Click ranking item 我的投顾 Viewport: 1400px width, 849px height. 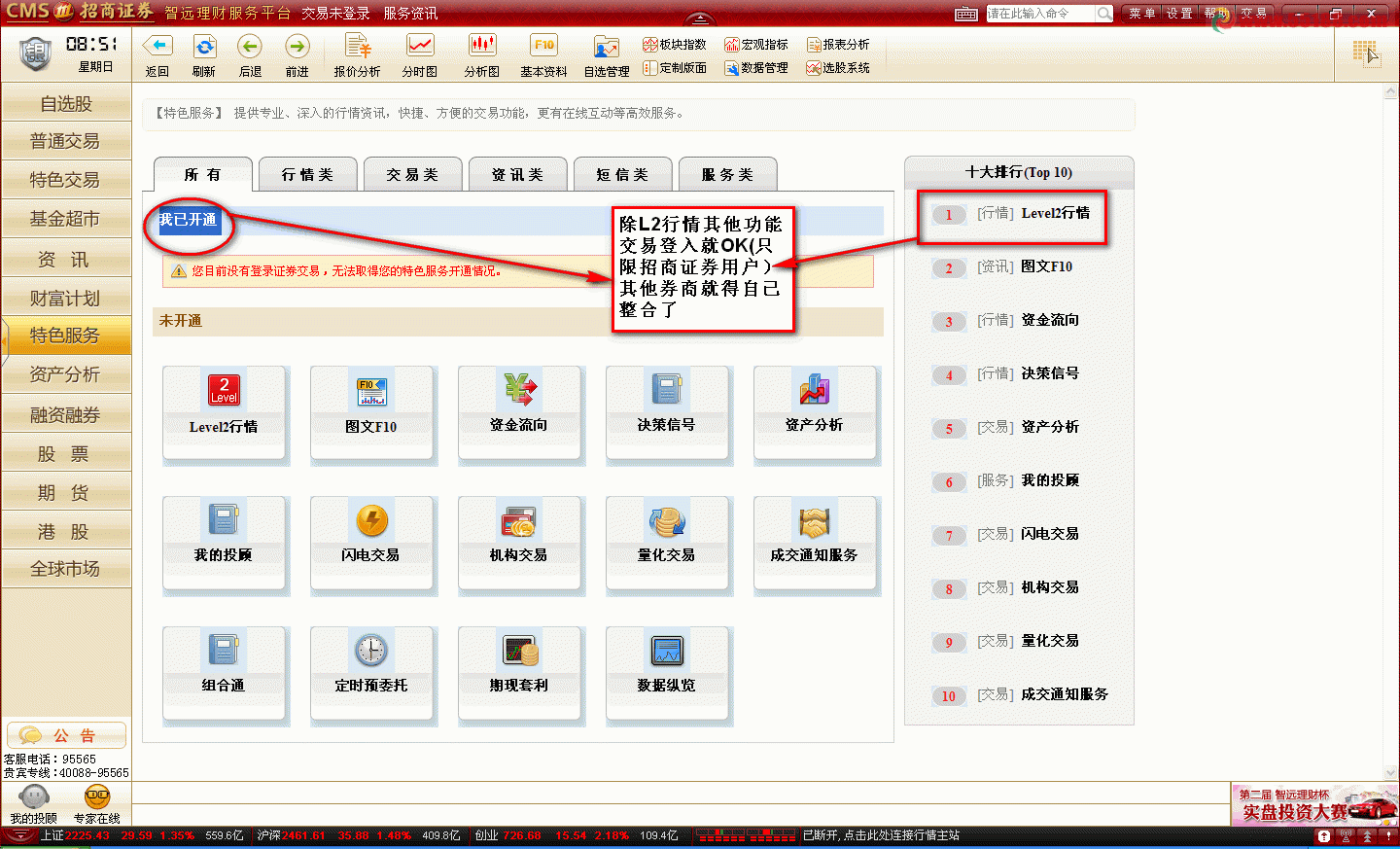click(x=1050, y=480)
